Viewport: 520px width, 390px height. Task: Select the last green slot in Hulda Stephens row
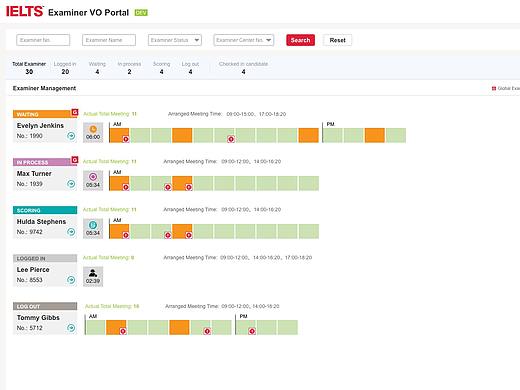(x=309, y=231)
